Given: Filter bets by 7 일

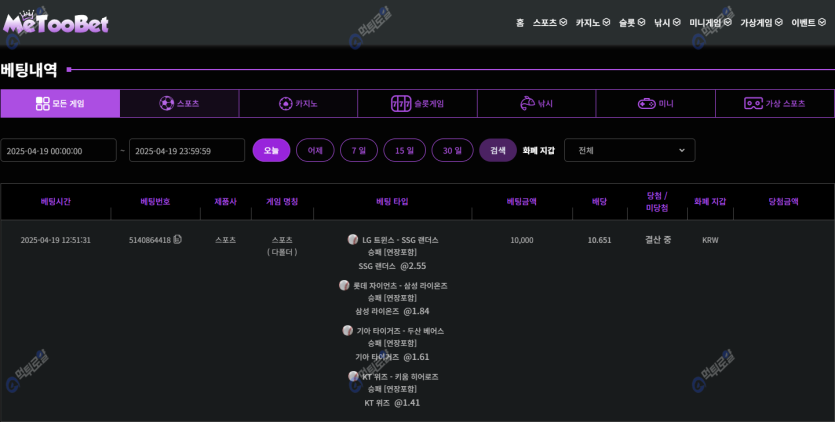Looking at the screenshot, I should 358,150.
